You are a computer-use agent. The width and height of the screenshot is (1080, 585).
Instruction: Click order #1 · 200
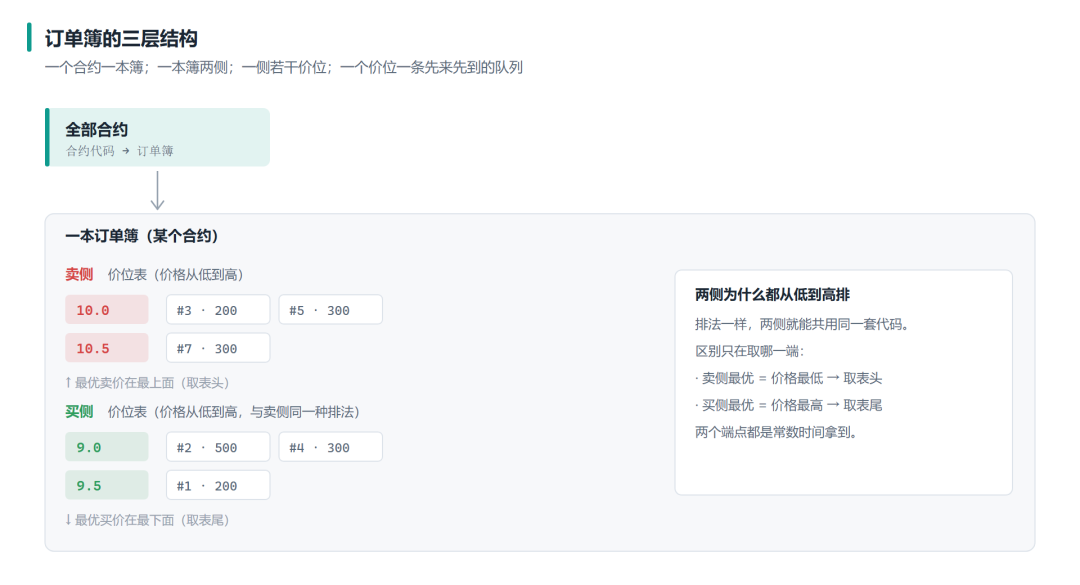(218, 485)
